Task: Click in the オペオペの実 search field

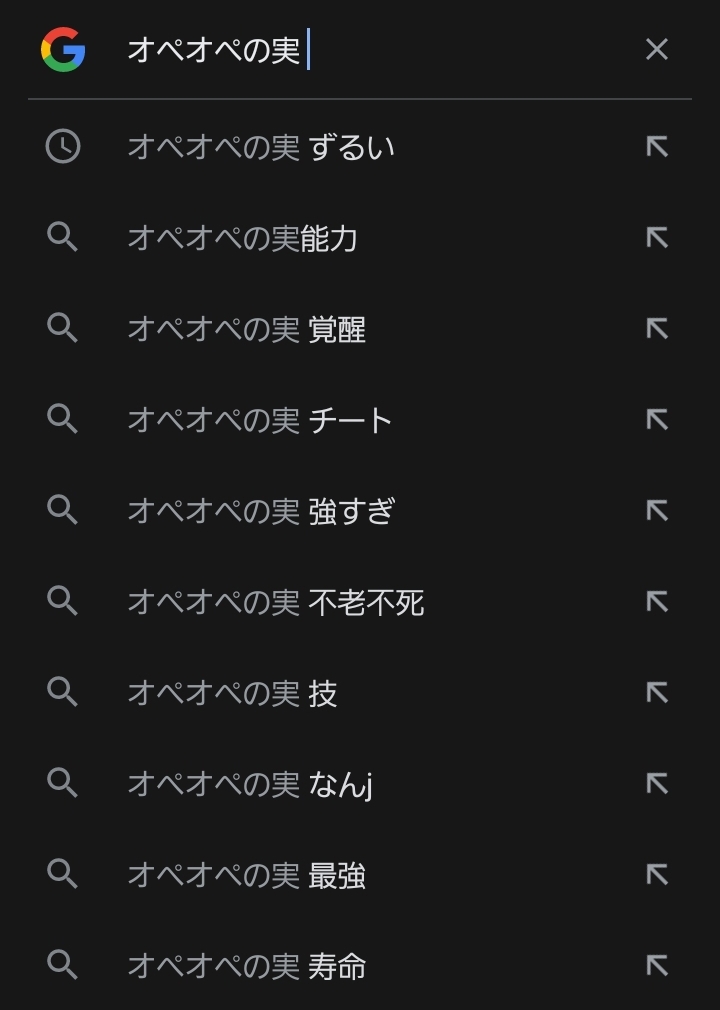Action: pyautogui.click(x=380, y=49)
